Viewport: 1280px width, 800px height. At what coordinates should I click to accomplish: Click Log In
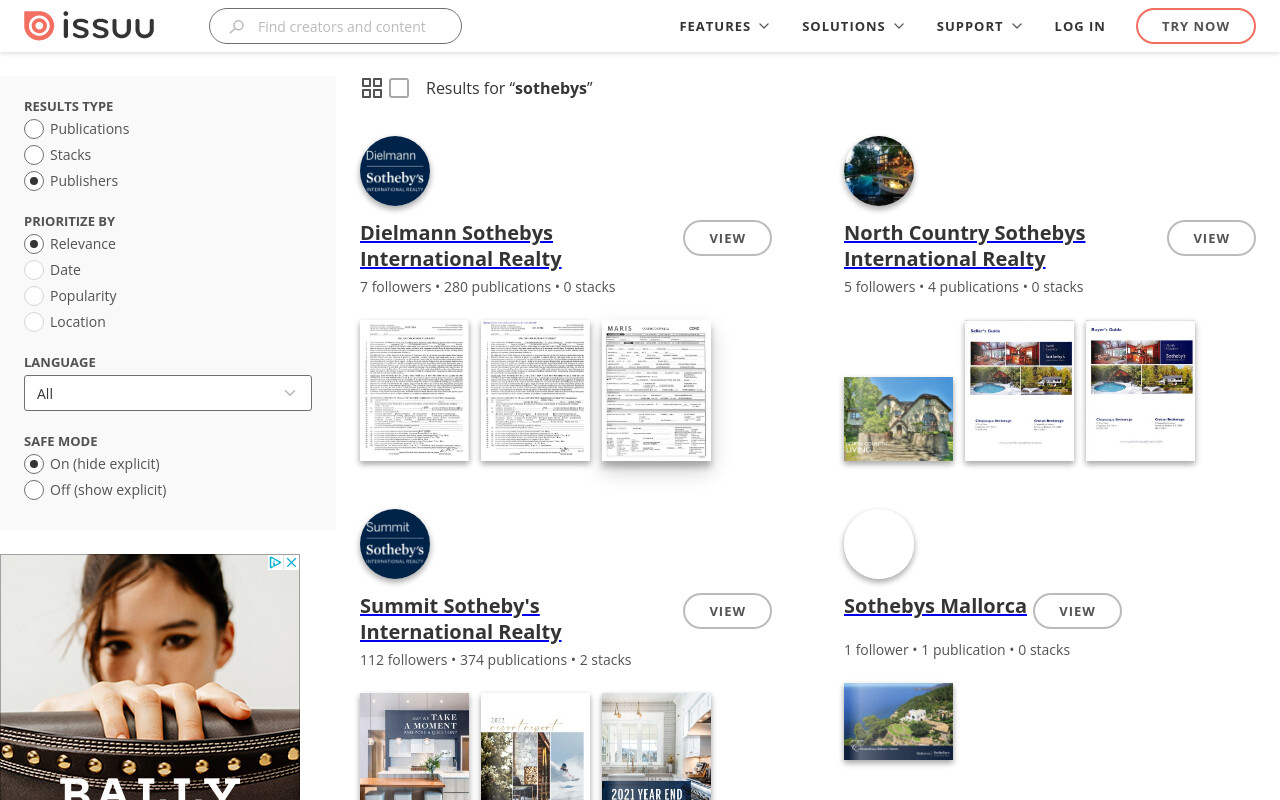click(1080, 26)
